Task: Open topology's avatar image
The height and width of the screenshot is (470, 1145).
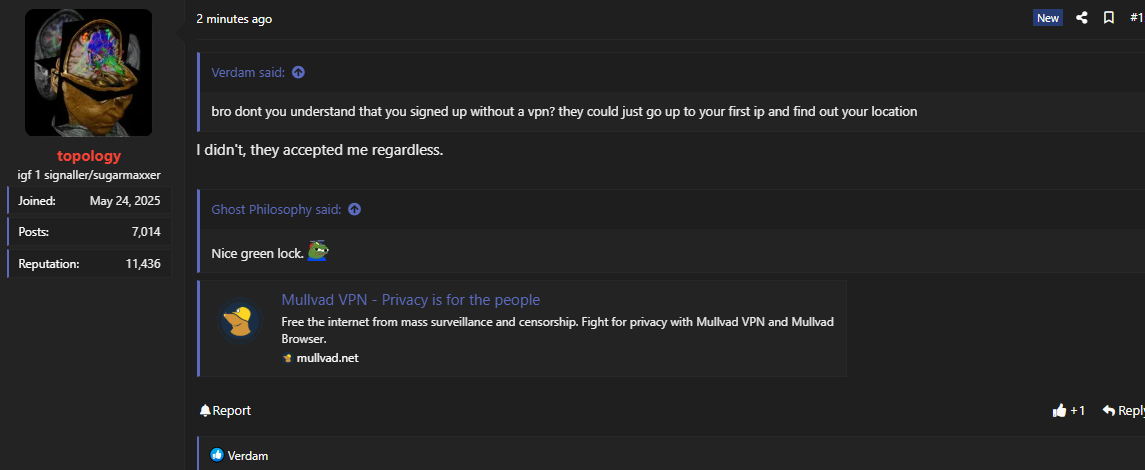Action: click(88, 73)
